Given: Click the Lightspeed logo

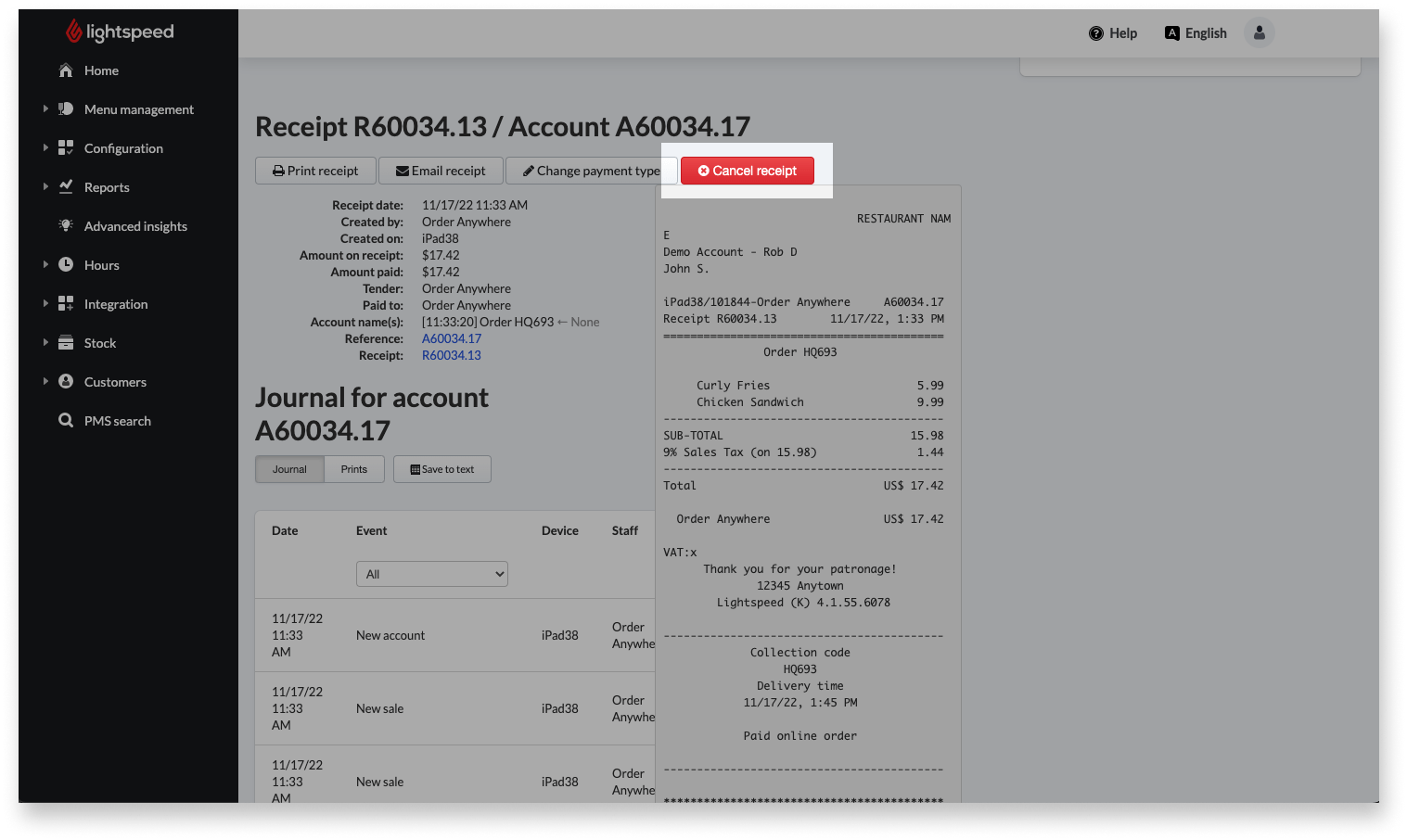Looking at the screenshot, I should (120, 32).
